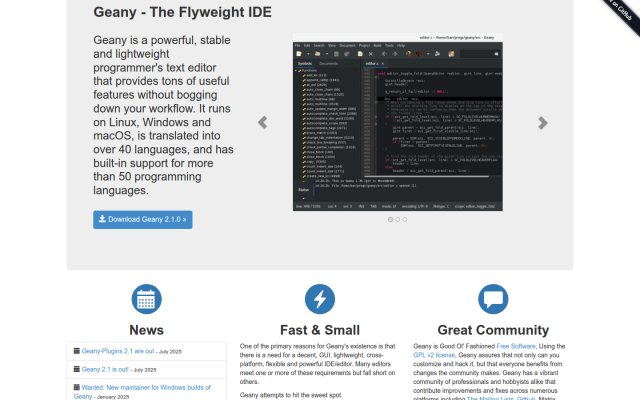Click the Fork on GitHub corner ribbon
The width and height of the screenshot is (640, 400).
pos(622,14)
